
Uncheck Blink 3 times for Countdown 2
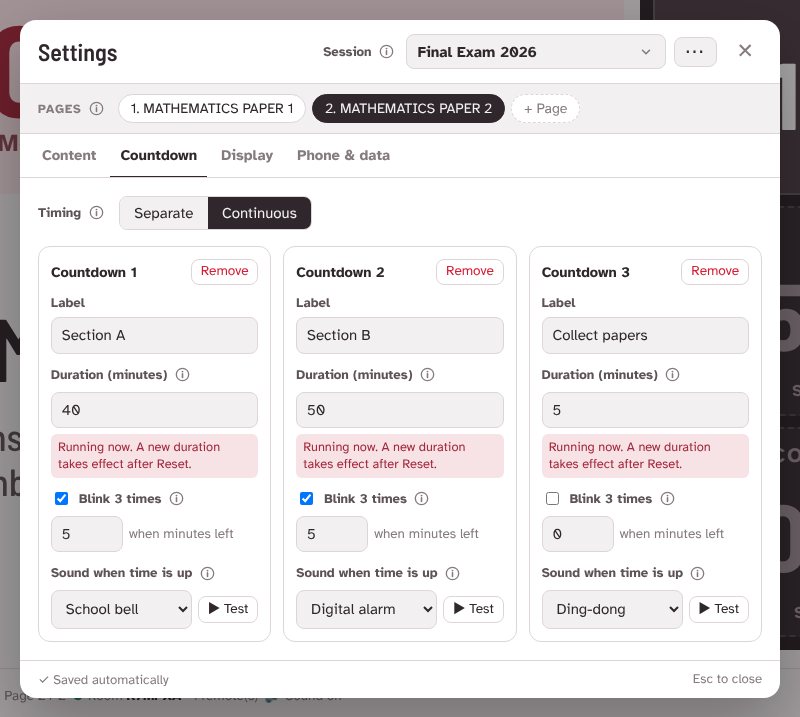307,499
